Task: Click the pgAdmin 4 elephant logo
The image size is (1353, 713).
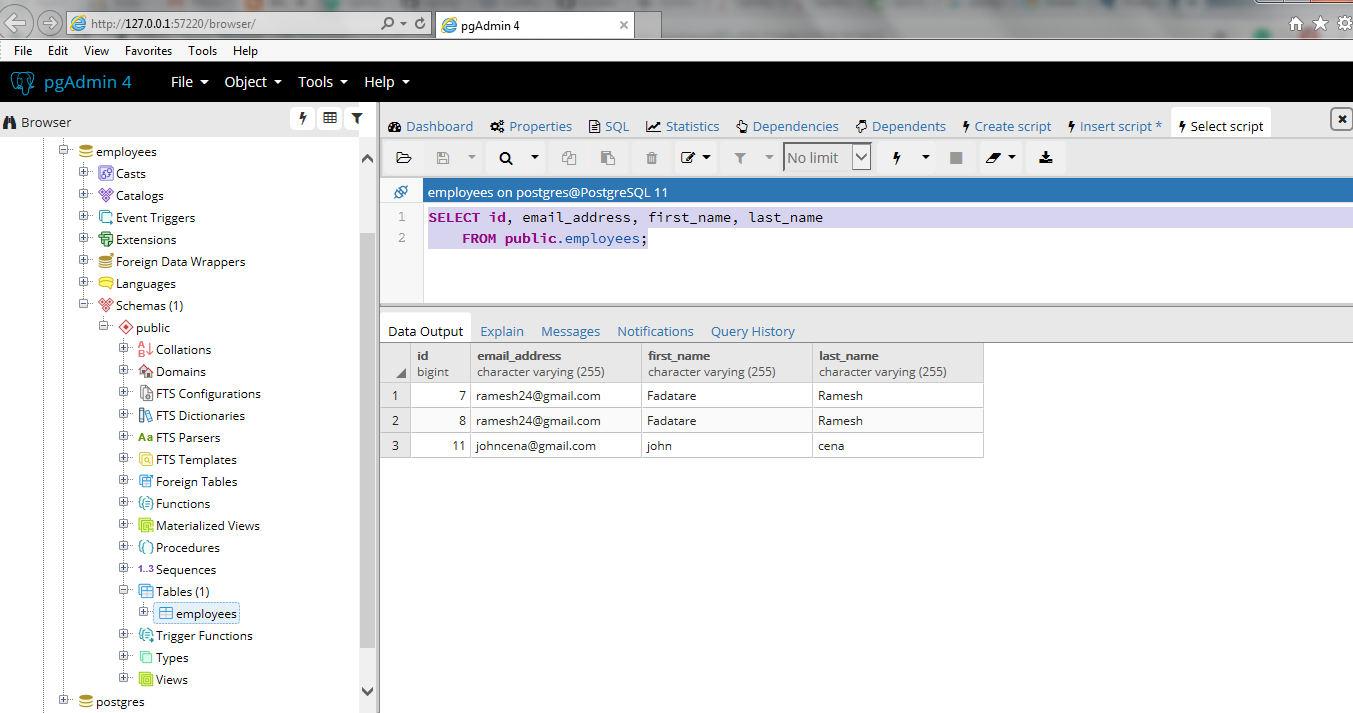Action: click(23, 82)
